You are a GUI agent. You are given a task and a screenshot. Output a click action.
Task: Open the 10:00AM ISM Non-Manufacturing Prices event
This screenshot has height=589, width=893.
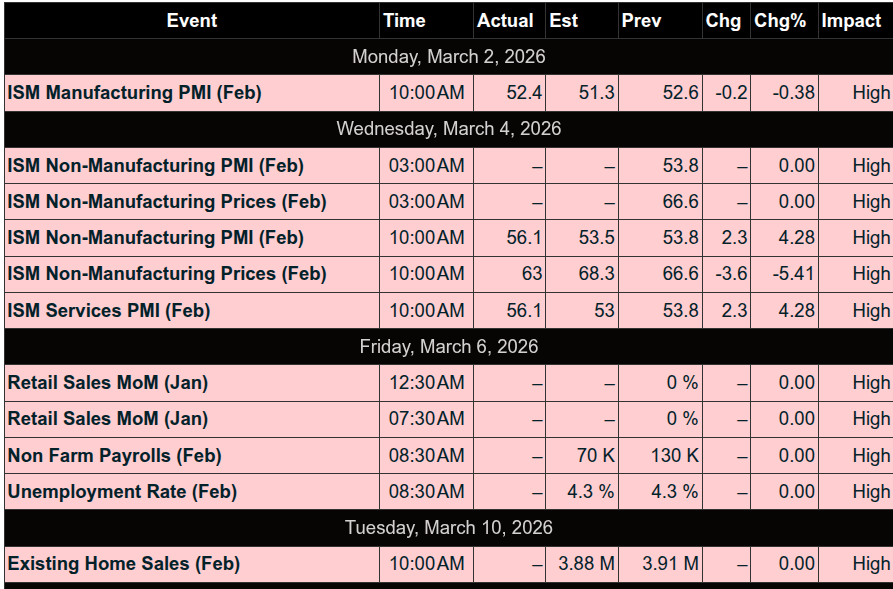pyautogui.click(x=167, y=274)
